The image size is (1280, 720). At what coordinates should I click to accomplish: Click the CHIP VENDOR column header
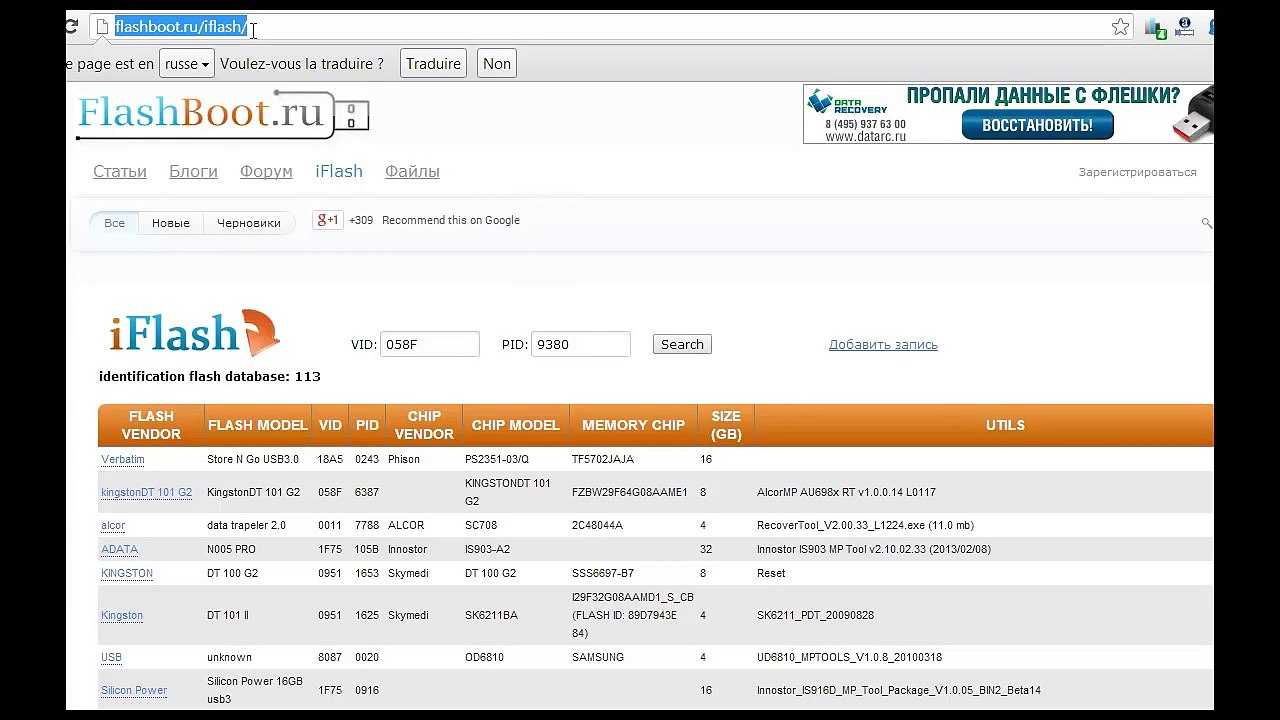point(424,425)
